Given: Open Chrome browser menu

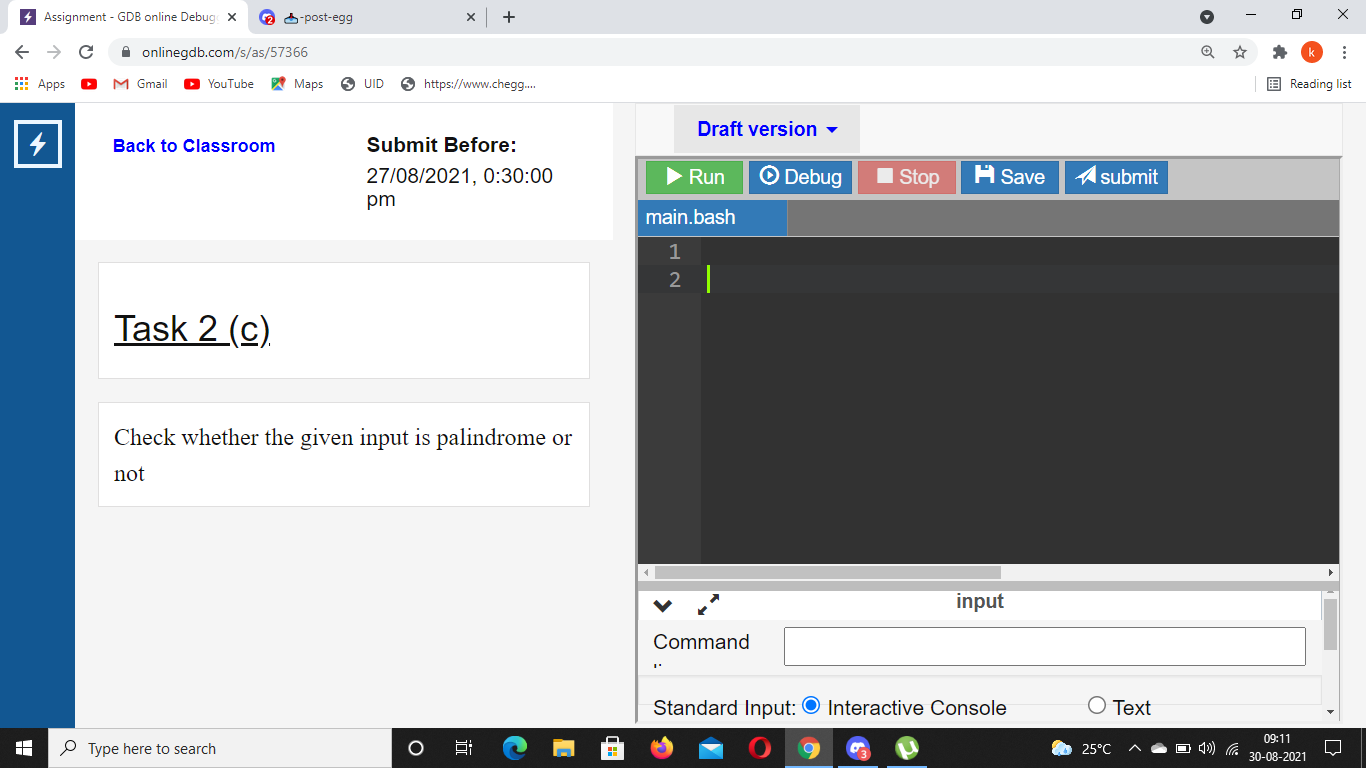Looking at the screenshot, I should click(1345, 51).
